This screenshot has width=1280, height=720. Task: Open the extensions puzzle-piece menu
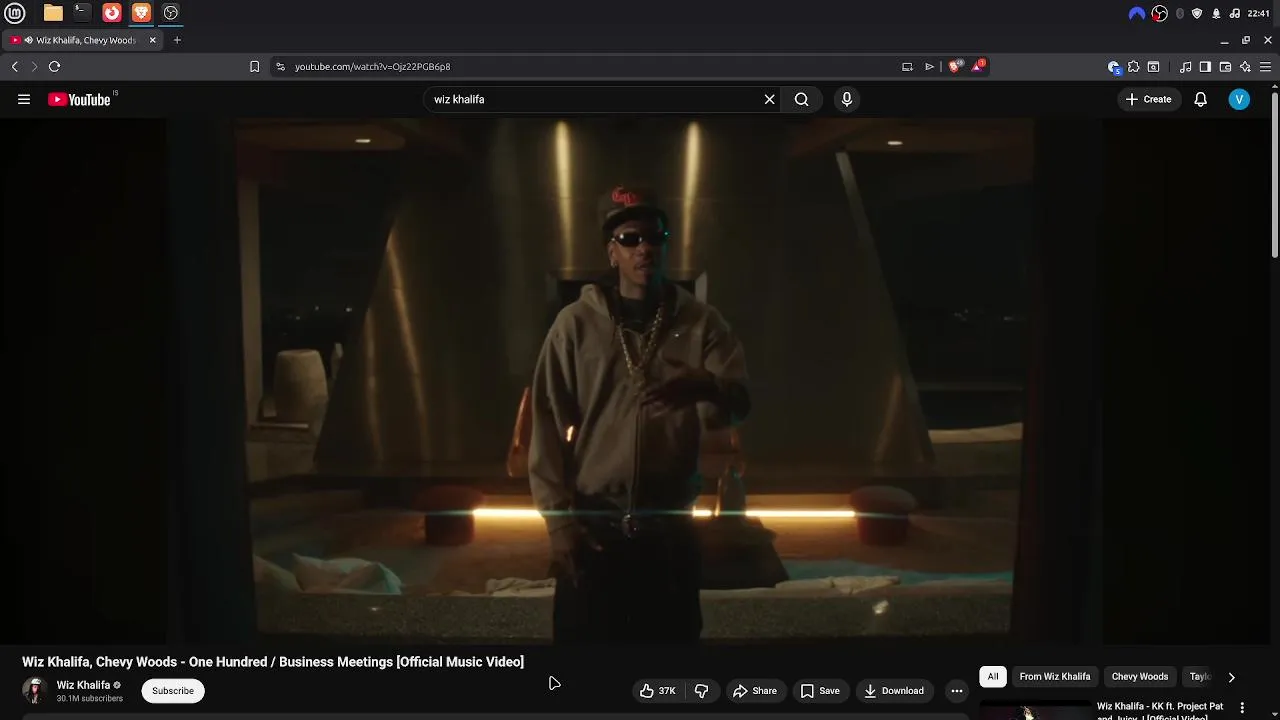[1134, 66]
